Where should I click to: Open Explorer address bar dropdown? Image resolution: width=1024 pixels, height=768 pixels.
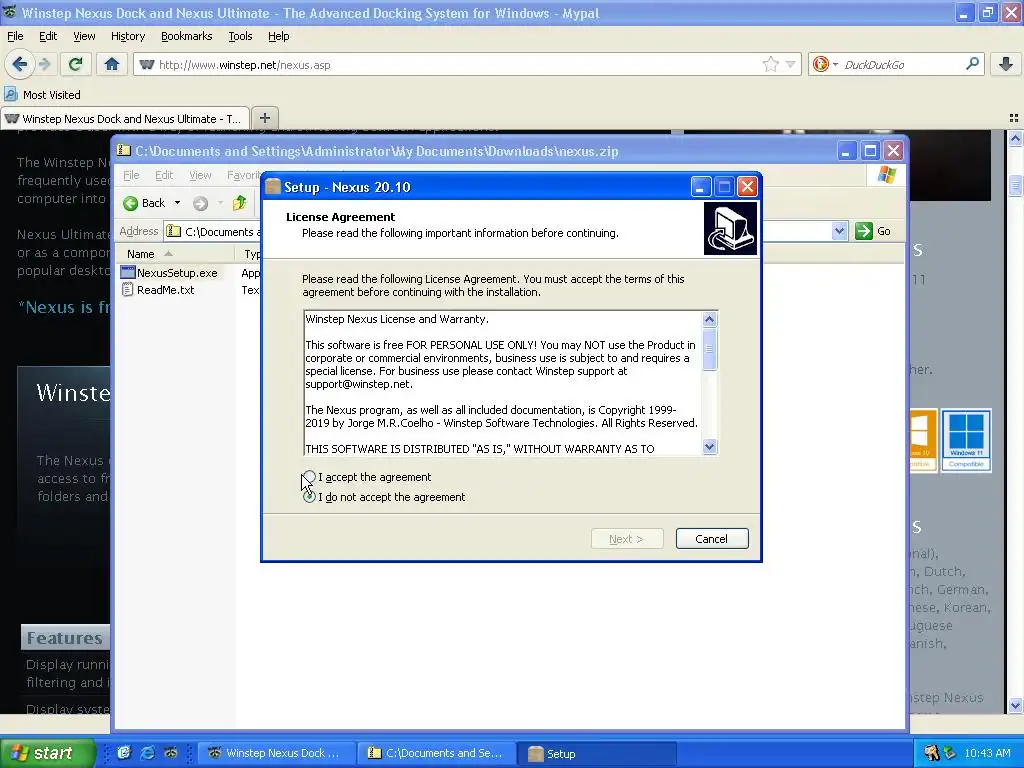[839, 231]
